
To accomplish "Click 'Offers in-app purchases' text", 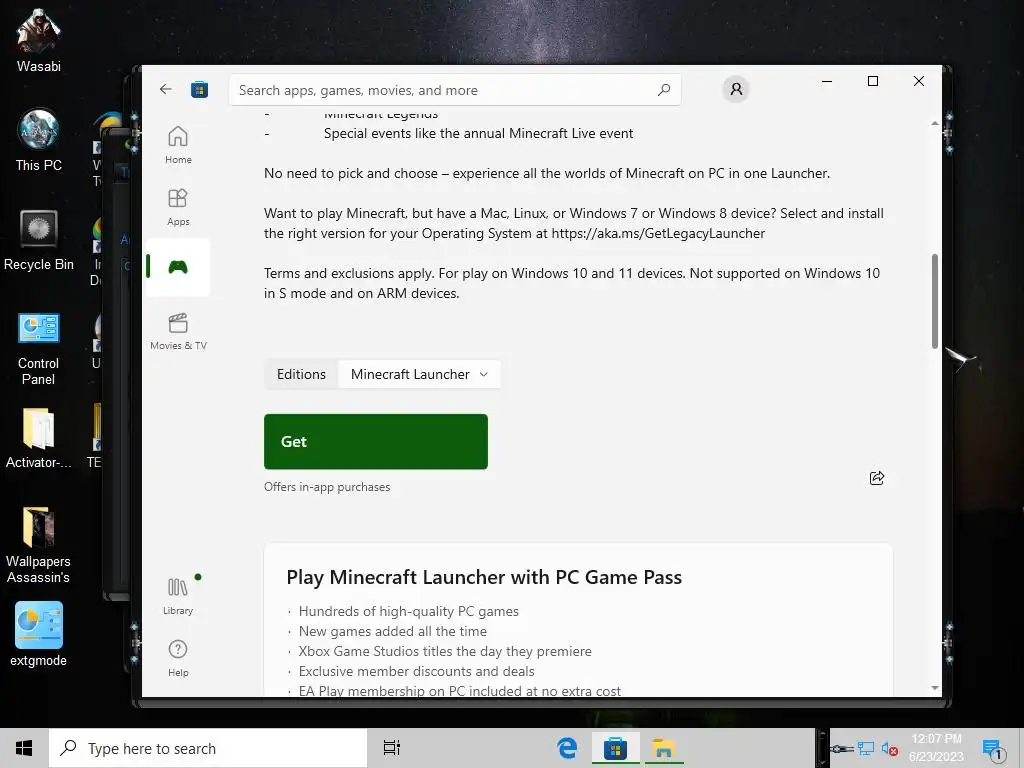I will 327,487.
